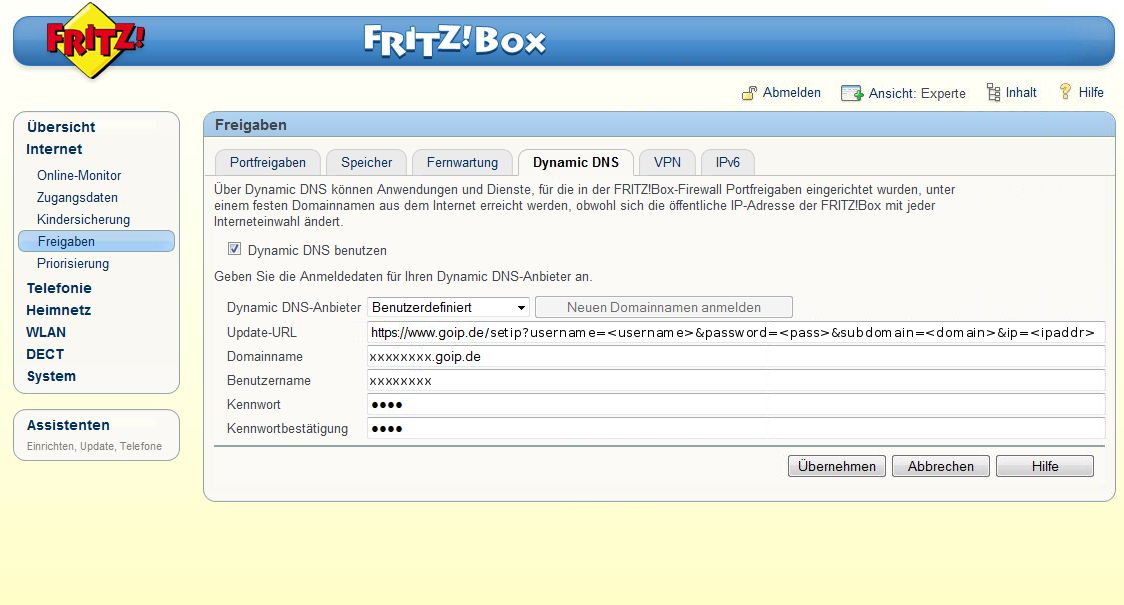Open the WLAN menu section
The height and width of the screenshot is (605, 1124).
click(x=46, y=332)
